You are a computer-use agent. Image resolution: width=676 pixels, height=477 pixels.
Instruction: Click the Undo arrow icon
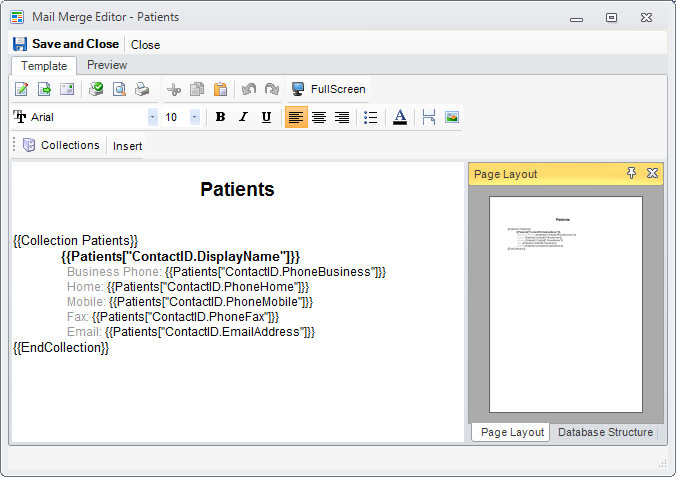250,89
